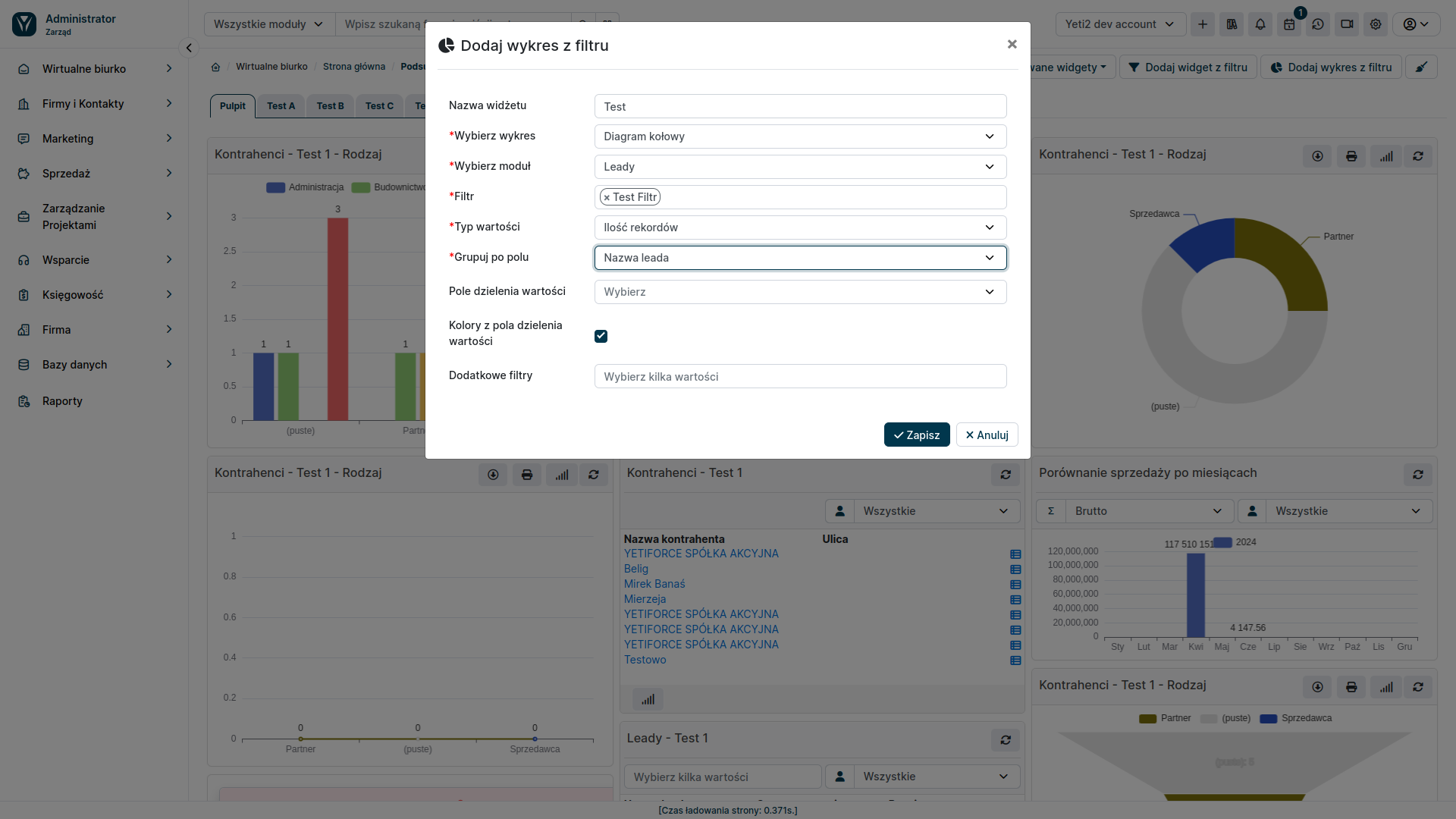Viewport: 1456px width, 819px height.
Task: Open user profile menu dropdown
Action: pyautogui.click(x=1416, y=24)
